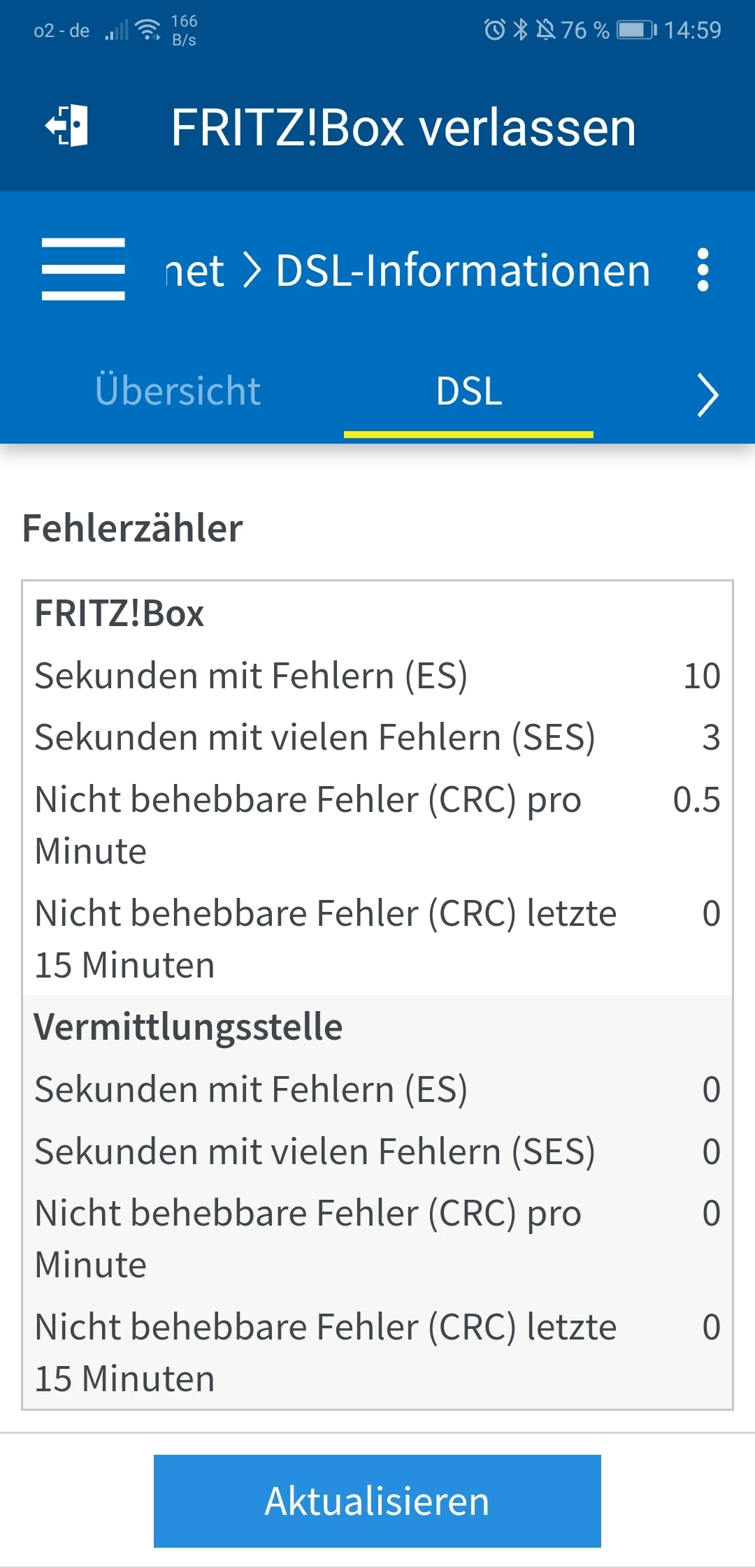The height and width of the screenshot is (1568, 755).
Task: Tap the Vermittlungsstelle table header
Action: [189, 1027]
